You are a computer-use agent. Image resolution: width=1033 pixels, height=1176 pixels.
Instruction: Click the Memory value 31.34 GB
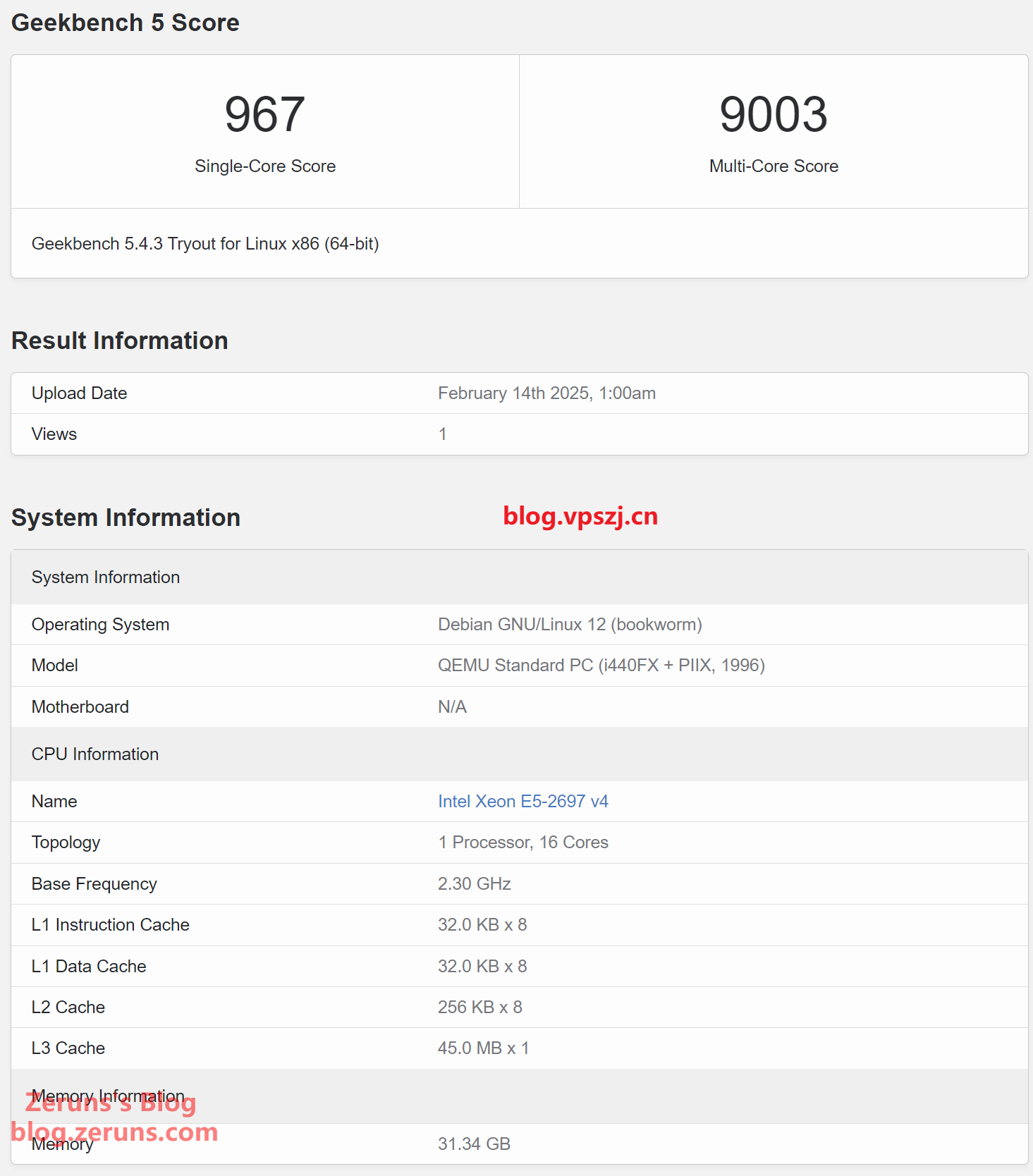tap(474, 1144)
